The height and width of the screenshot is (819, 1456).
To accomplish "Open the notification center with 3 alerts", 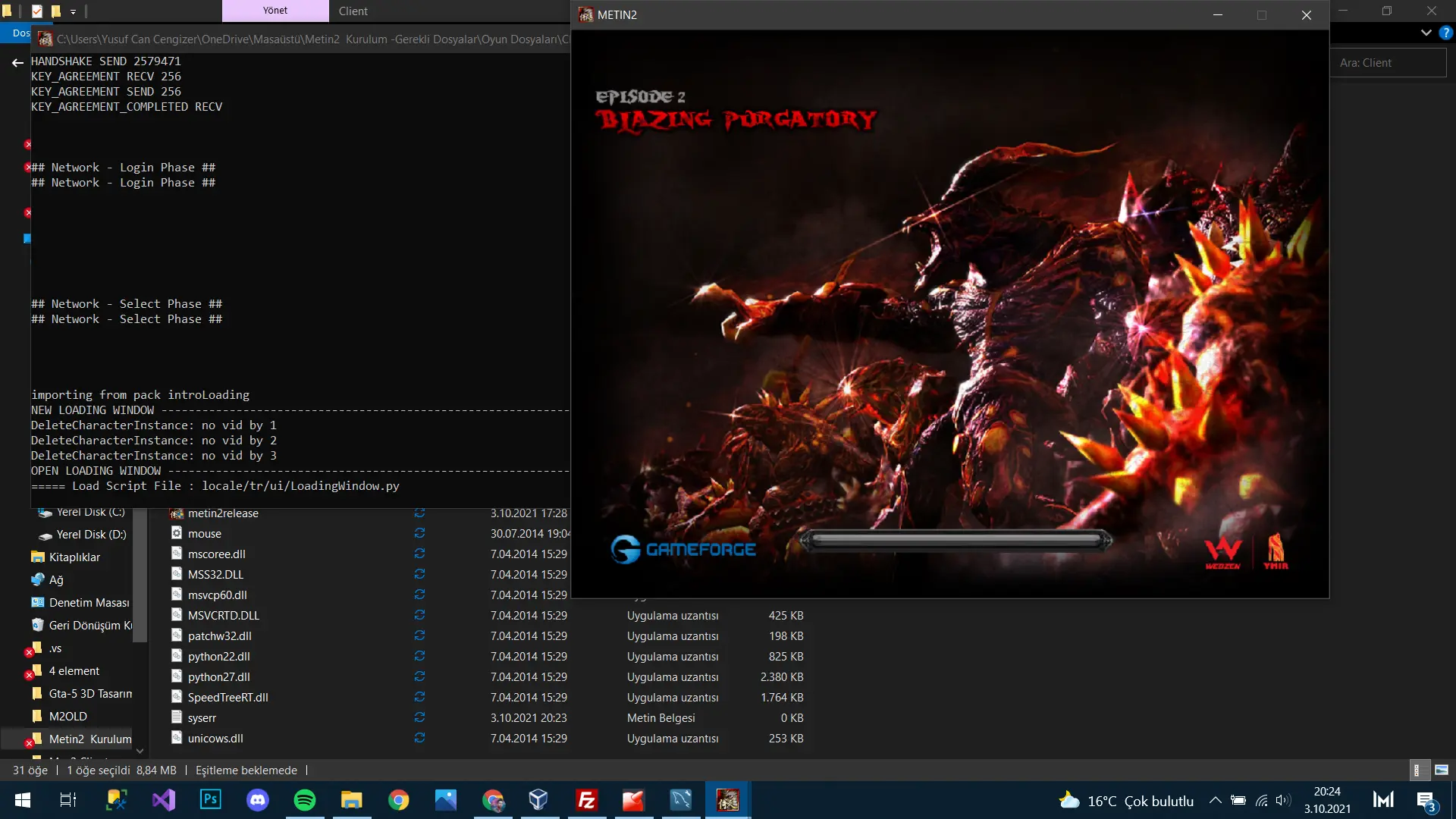I will (x=1426, y=801).
